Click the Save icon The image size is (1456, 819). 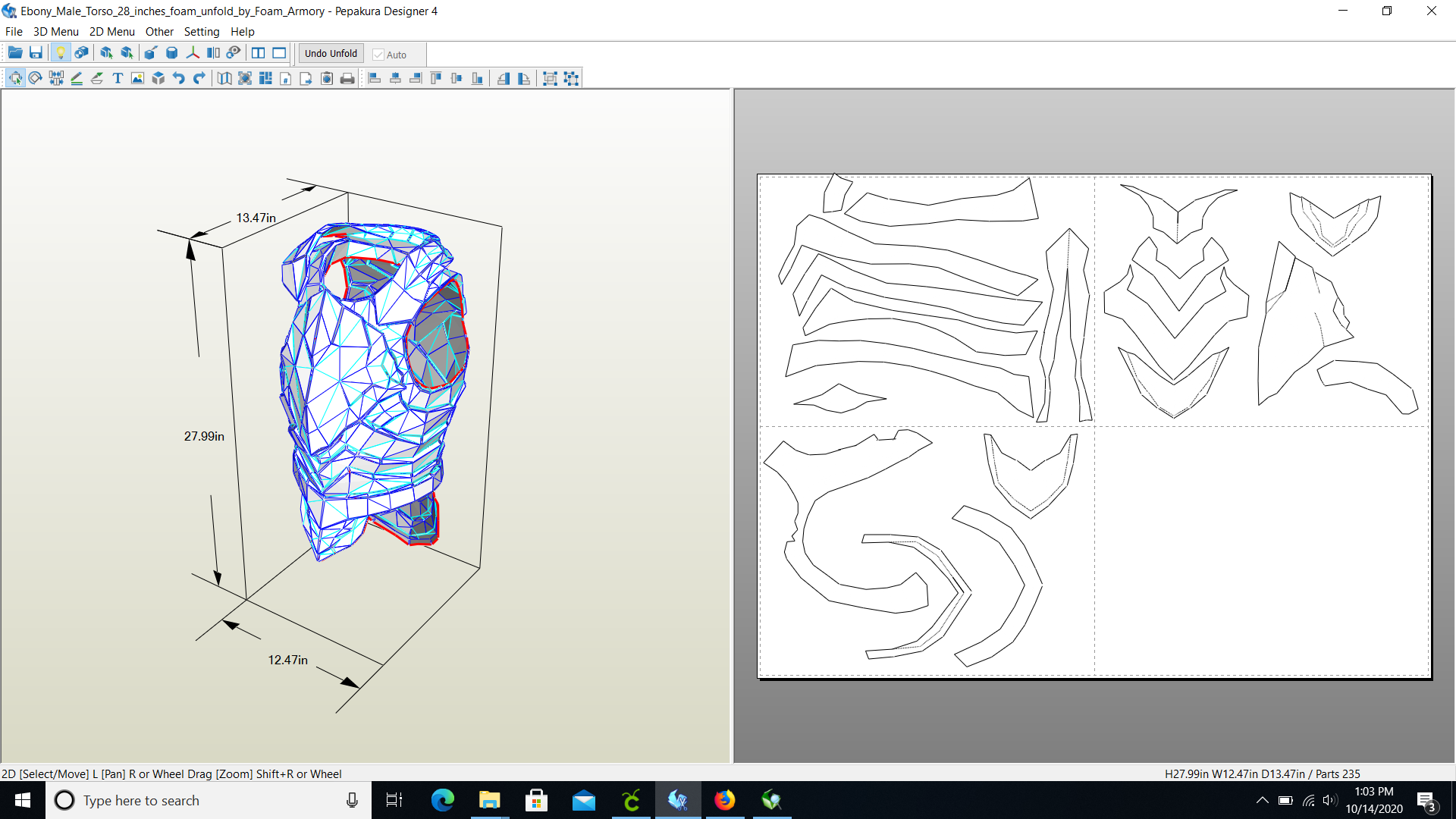tap(35, 52)
